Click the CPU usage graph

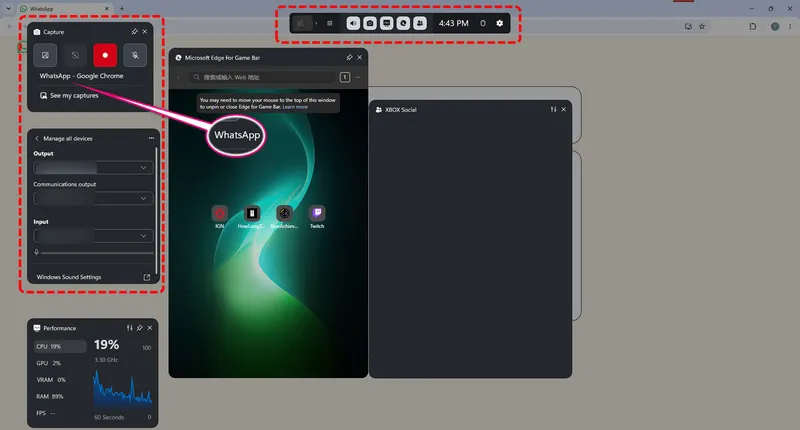pyautogui.click(x=122, y=389)
